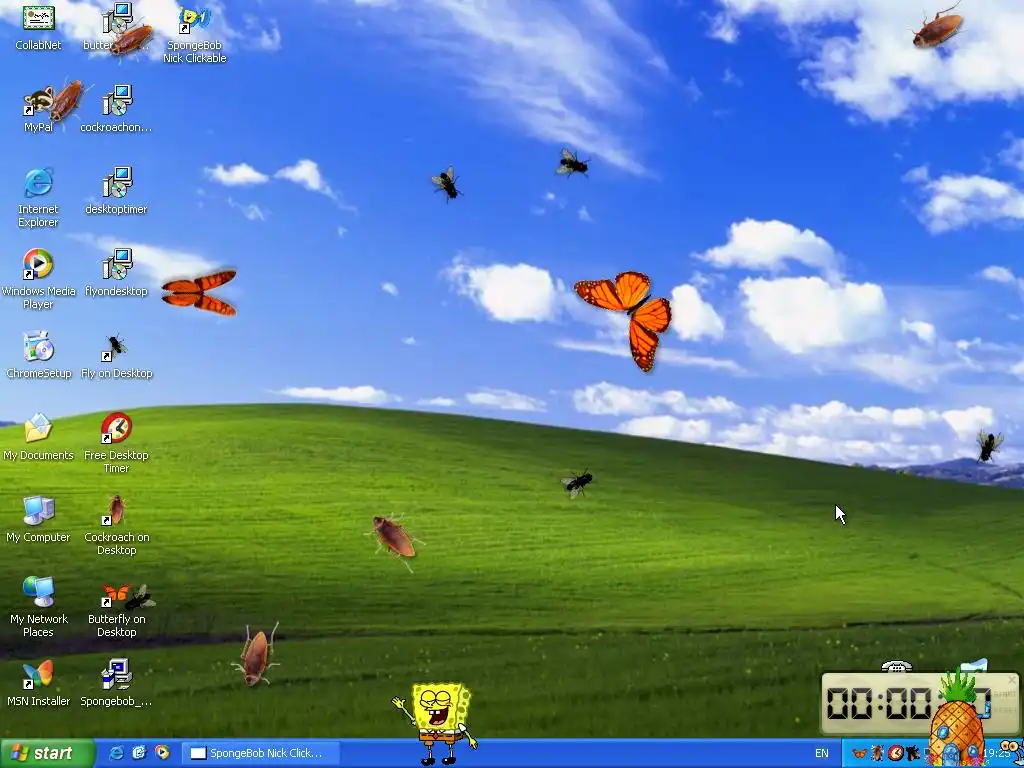Launch the Free Desktop Timer shortcut

point(116,443)
